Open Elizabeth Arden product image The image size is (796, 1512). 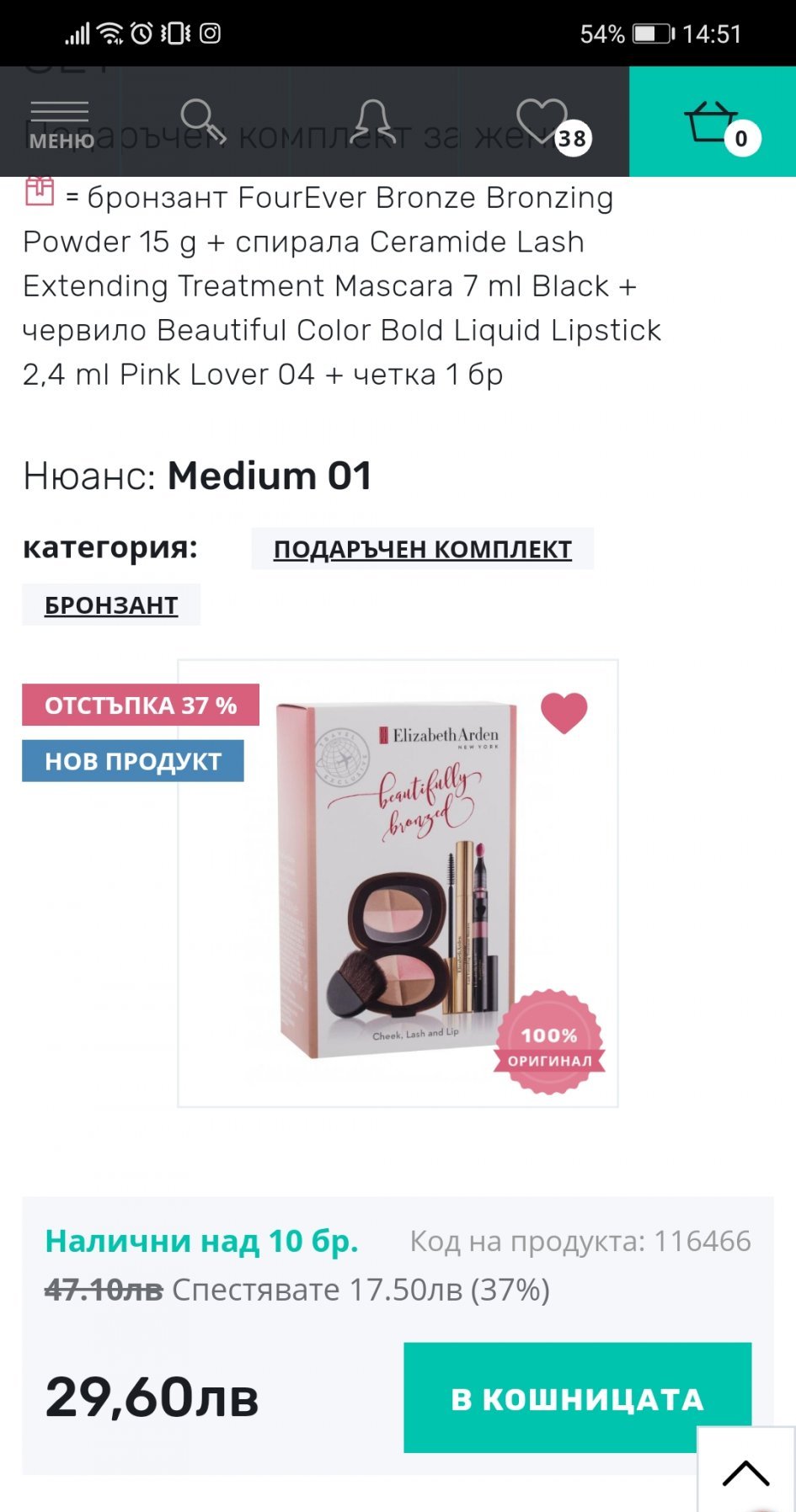point(398,883)
